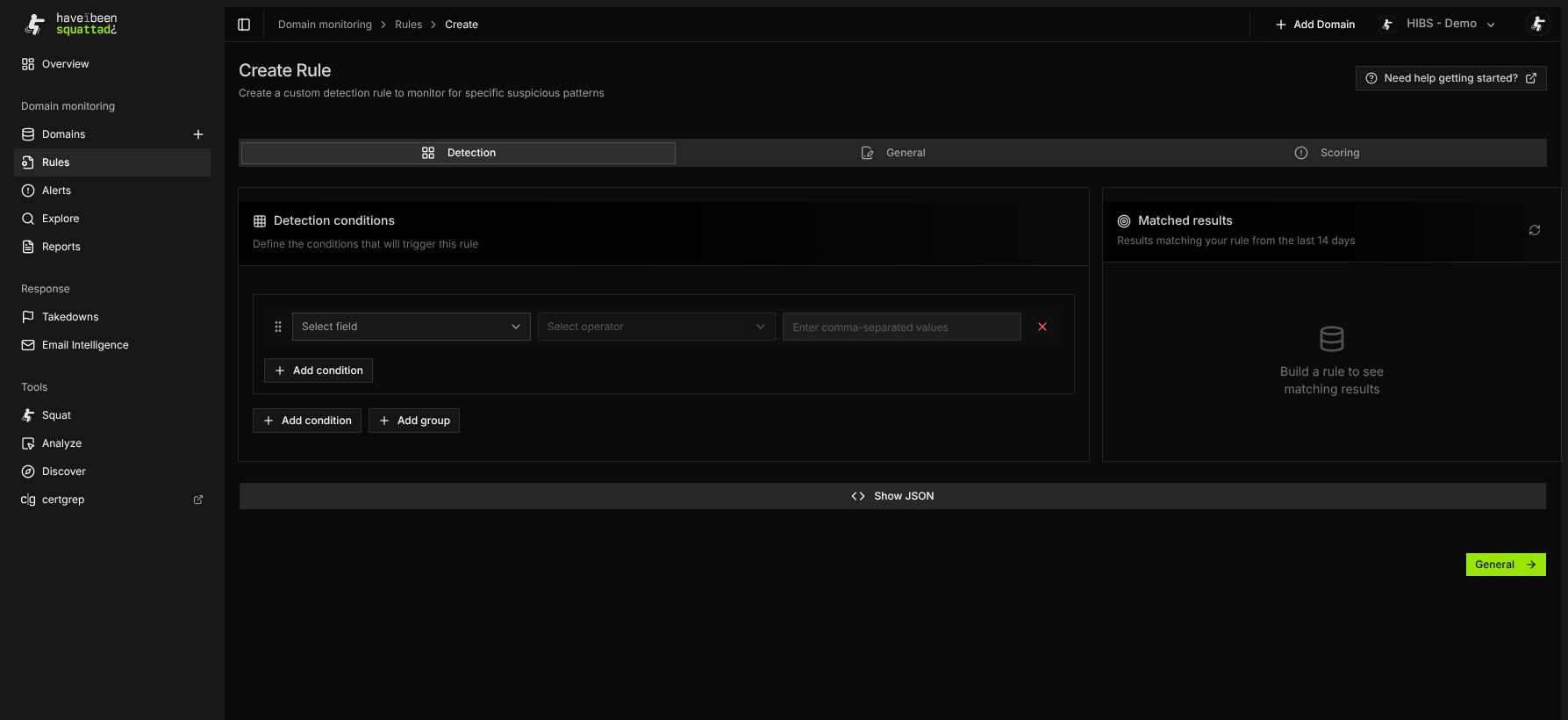Click the Alerts circle icon
1568x720 pixels.
[x=28, y=191]
